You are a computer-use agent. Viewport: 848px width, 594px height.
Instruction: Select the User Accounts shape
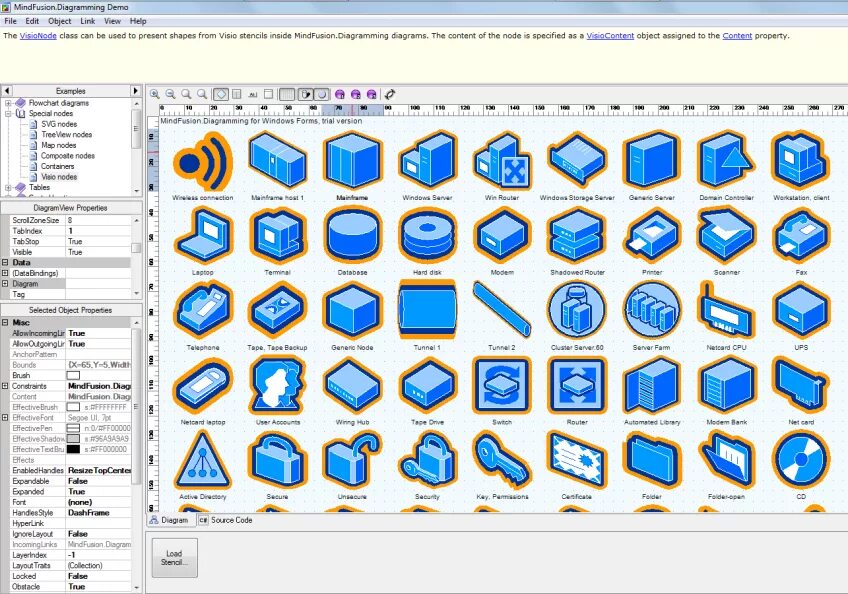(277, 385)
